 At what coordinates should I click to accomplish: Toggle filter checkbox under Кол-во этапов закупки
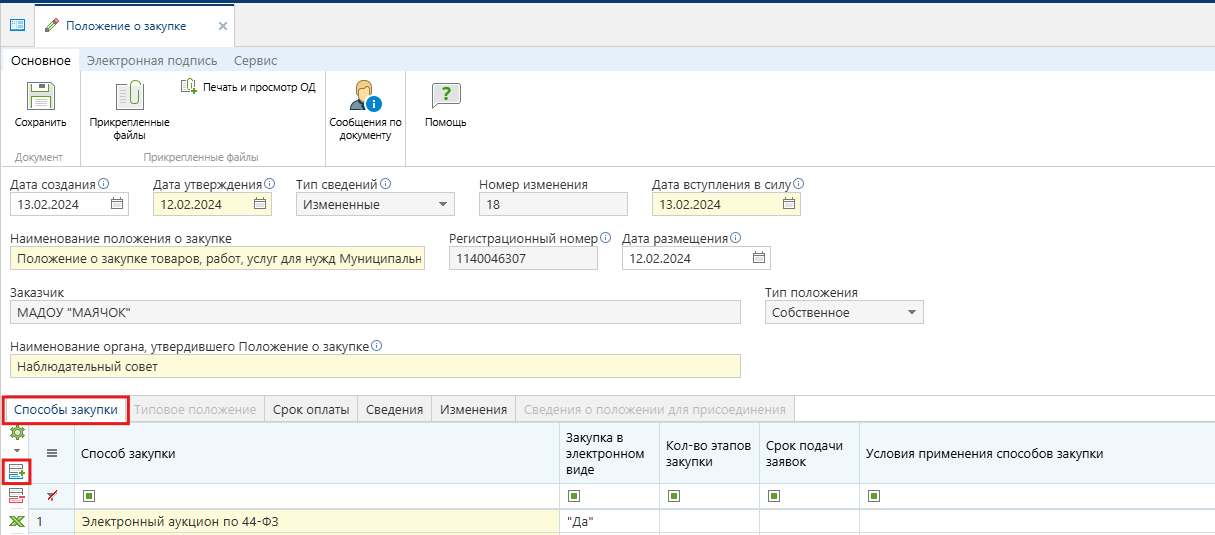pos(673,495)
